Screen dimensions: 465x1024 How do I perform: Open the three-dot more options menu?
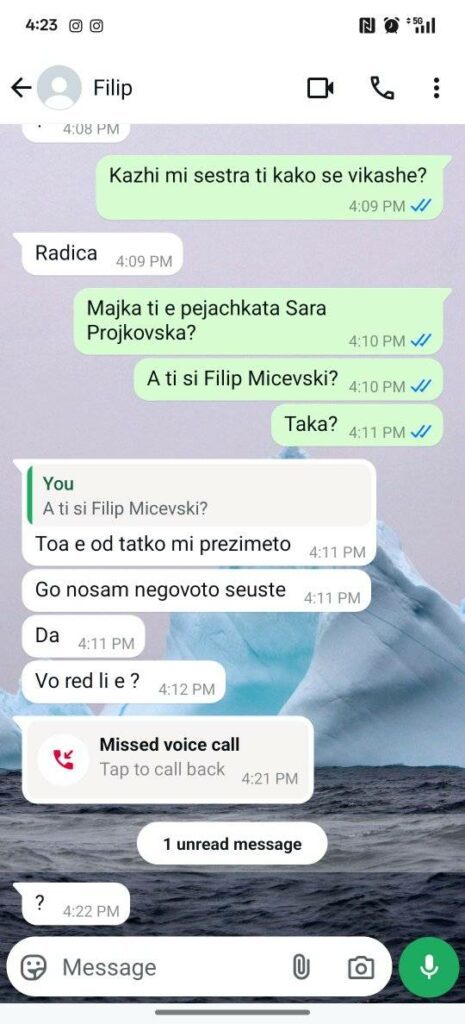[436, 88]
